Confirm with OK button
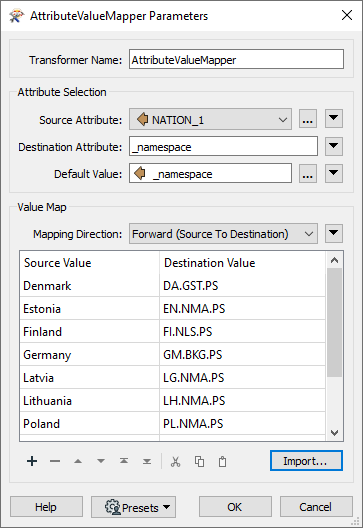The width and height of the screenshot is (363, 528). click(235, 507)
